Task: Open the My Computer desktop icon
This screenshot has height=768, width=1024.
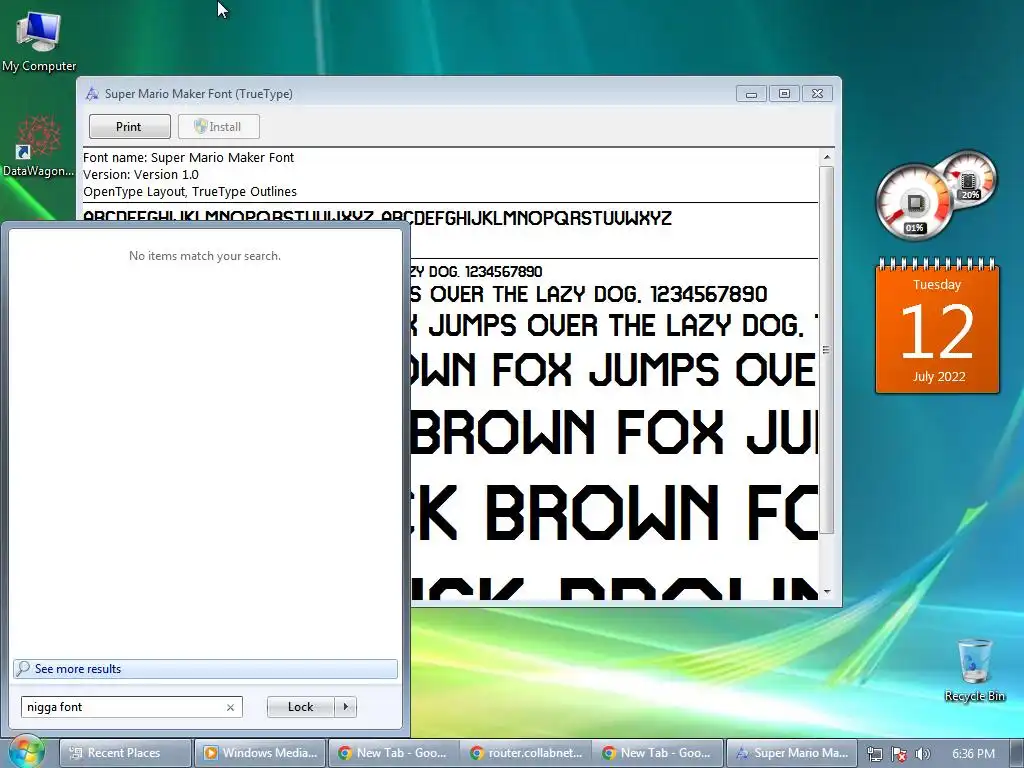Action: tap(39, 40)
